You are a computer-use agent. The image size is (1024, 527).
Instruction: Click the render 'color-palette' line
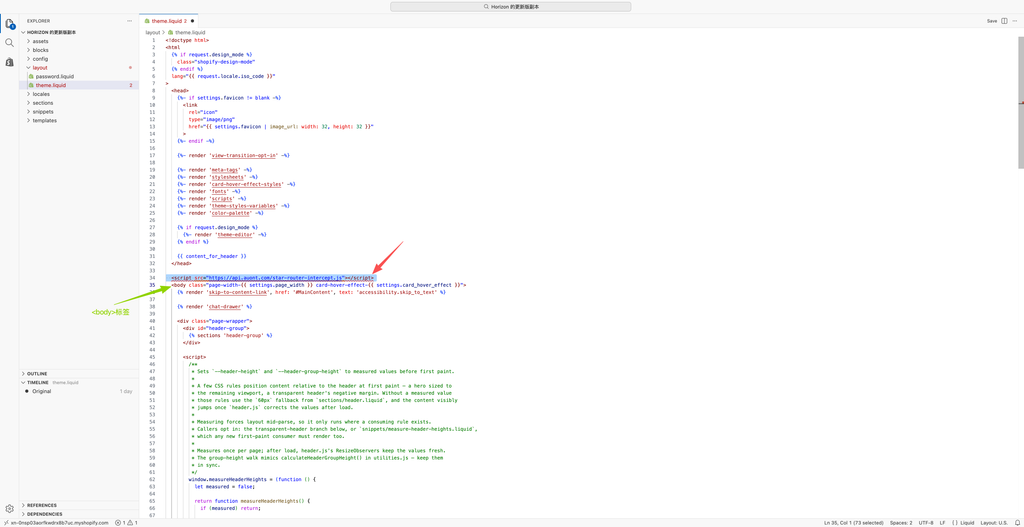(x=220, y=213)
